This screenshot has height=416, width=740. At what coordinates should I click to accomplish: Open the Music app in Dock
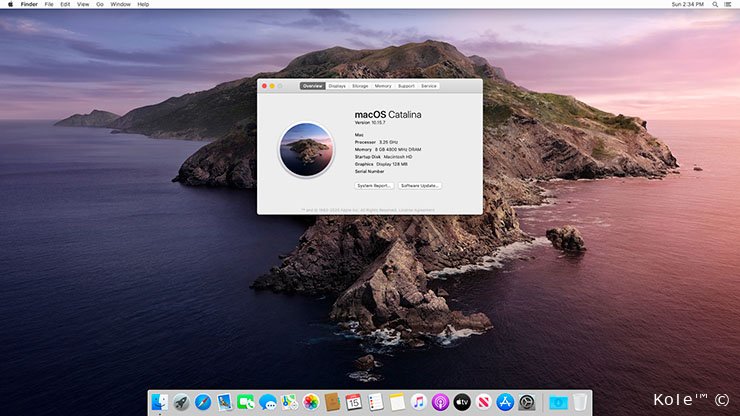coord(419,401)
